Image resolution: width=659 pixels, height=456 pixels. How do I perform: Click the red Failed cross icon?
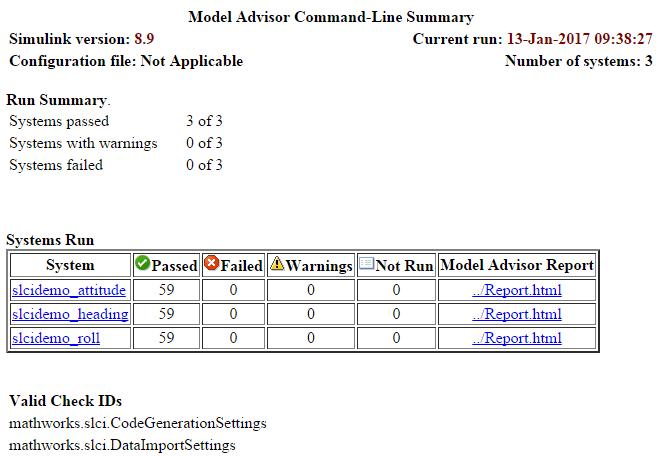211,263
